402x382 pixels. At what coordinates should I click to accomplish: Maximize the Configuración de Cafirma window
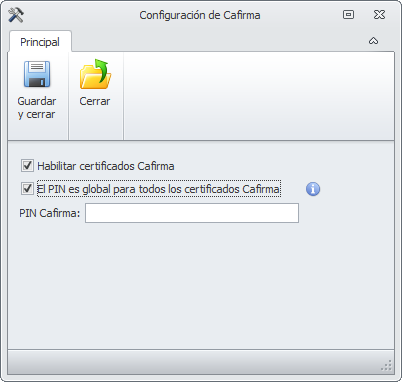[x=348, y=15]
